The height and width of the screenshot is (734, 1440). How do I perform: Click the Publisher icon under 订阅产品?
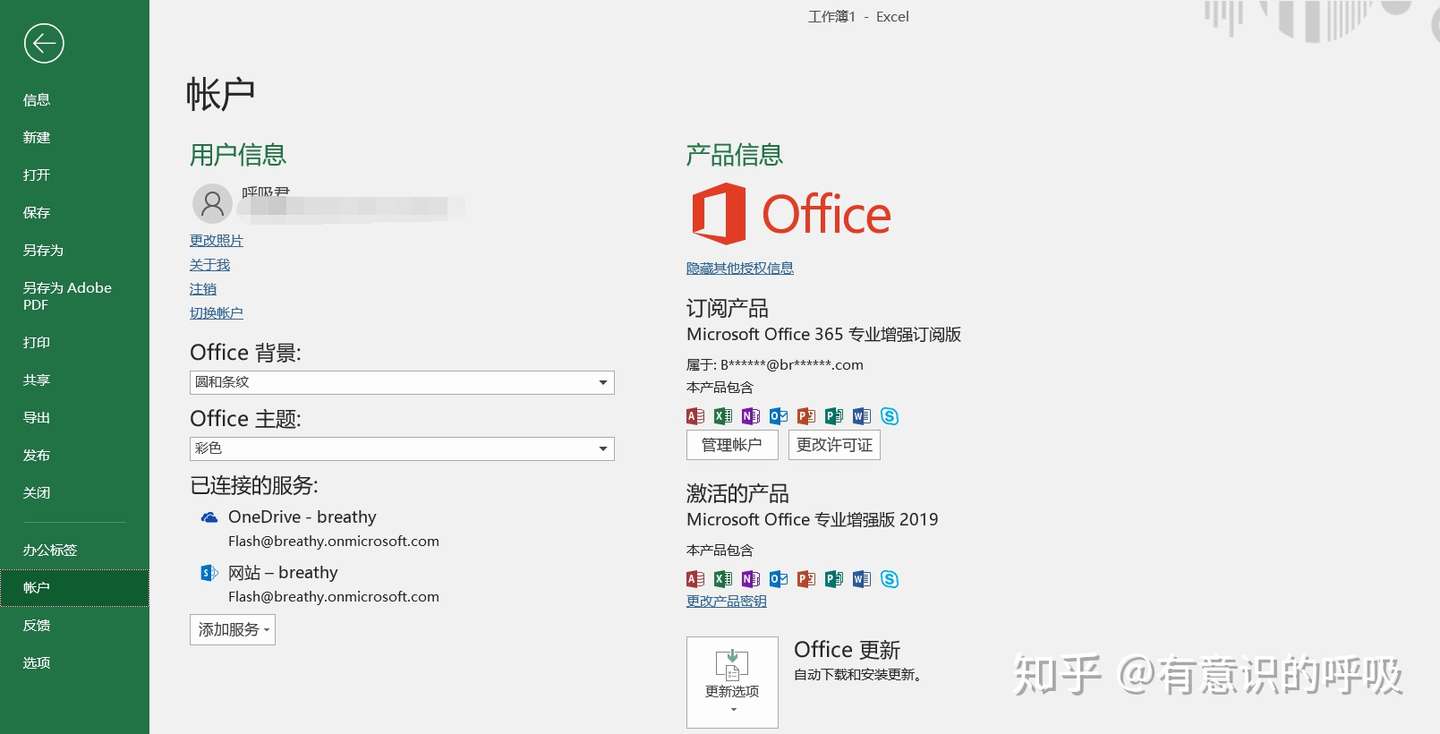pos(834,416)
